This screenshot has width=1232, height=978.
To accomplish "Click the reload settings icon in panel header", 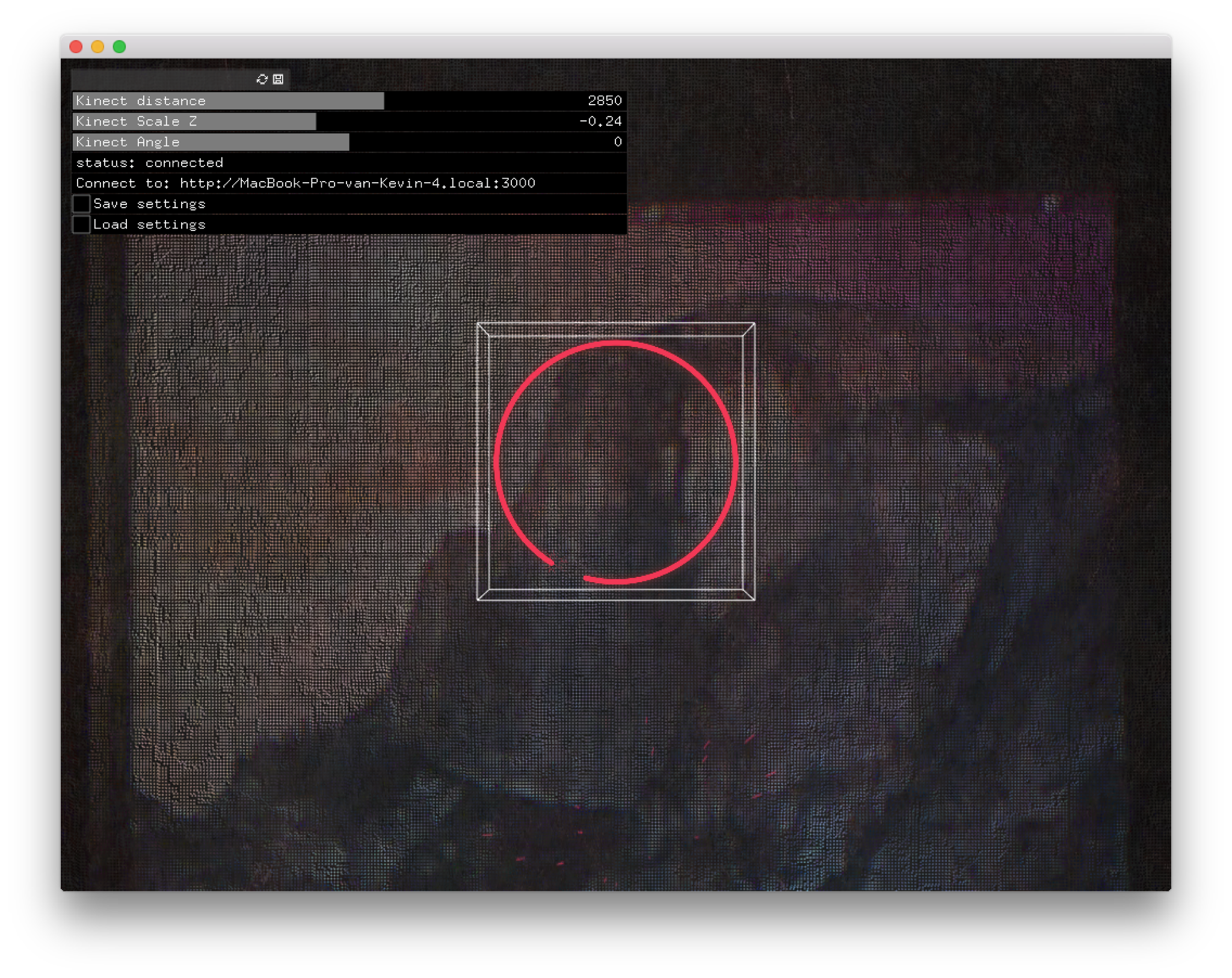I will coord(262,79).
